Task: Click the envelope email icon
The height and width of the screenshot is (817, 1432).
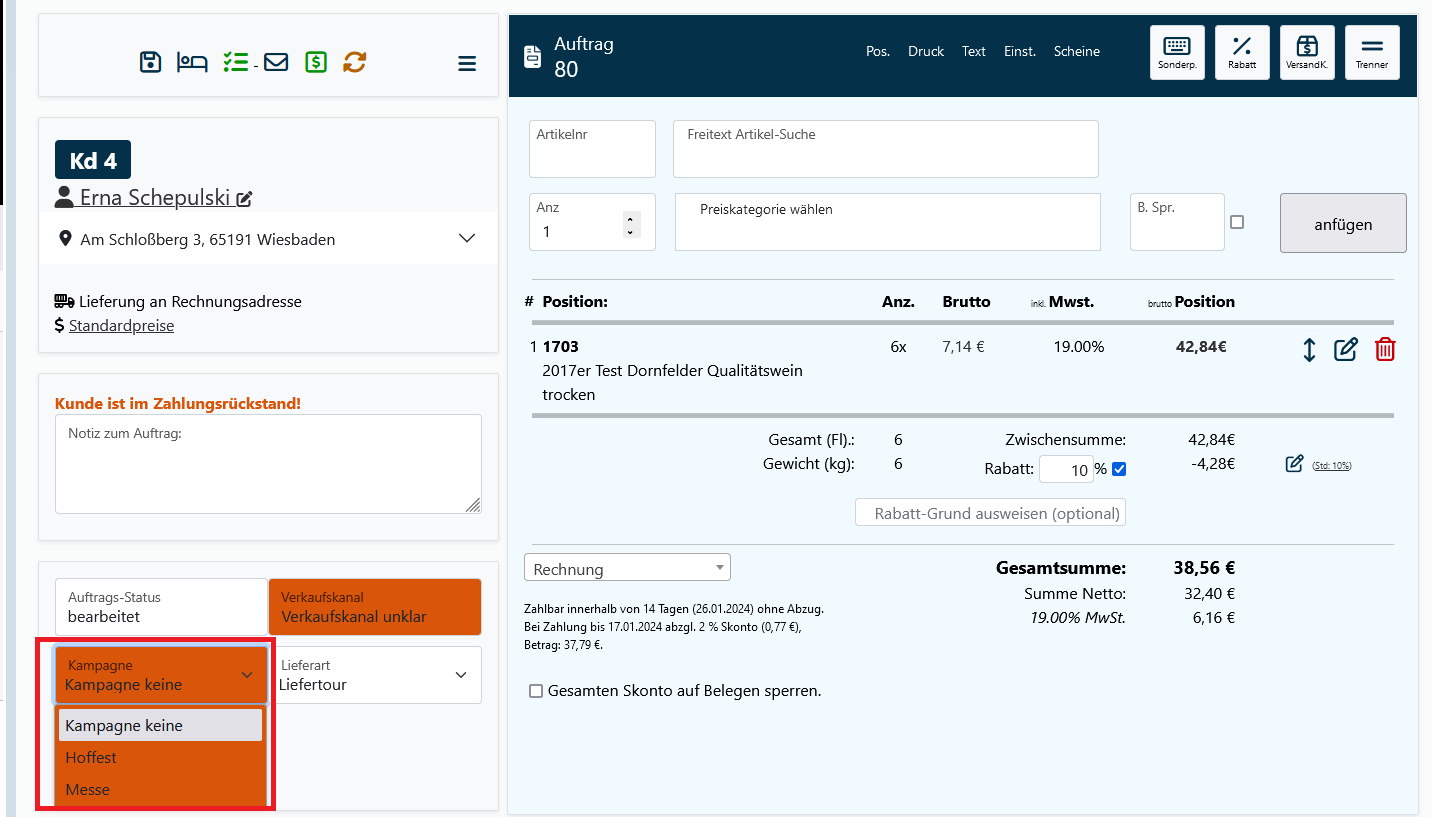Action: (x=276, y=62)
